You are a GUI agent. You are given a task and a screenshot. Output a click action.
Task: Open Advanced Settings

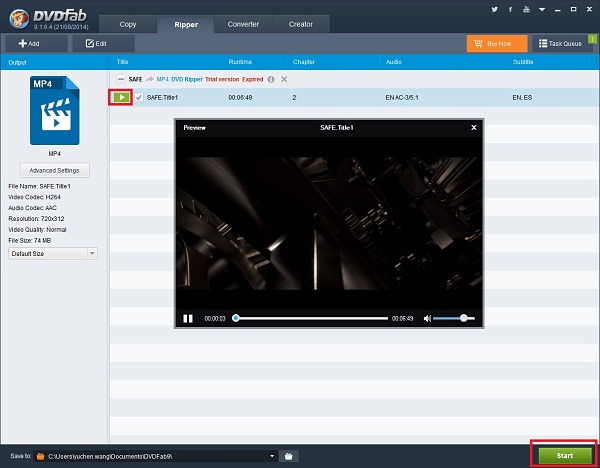point(54,170)
